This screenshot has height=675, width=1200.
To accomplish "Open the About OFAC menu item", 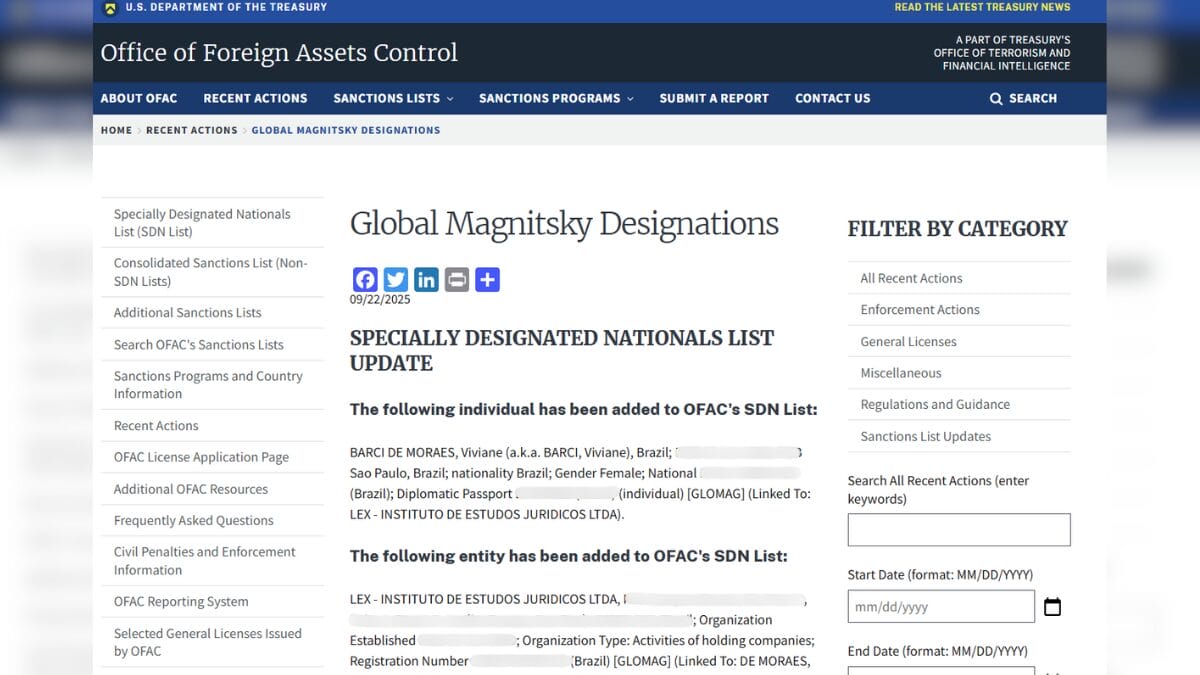I will coord(139,98).
